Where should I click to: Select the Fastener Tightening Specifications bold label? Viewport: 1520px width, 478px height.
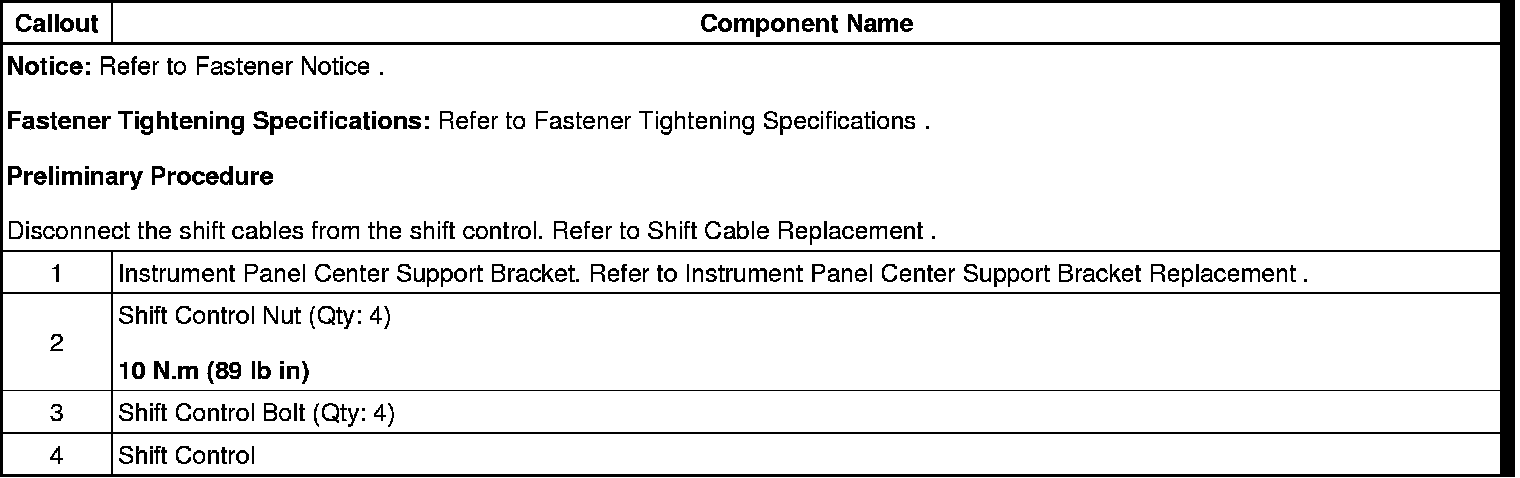[x=219, y=122]
